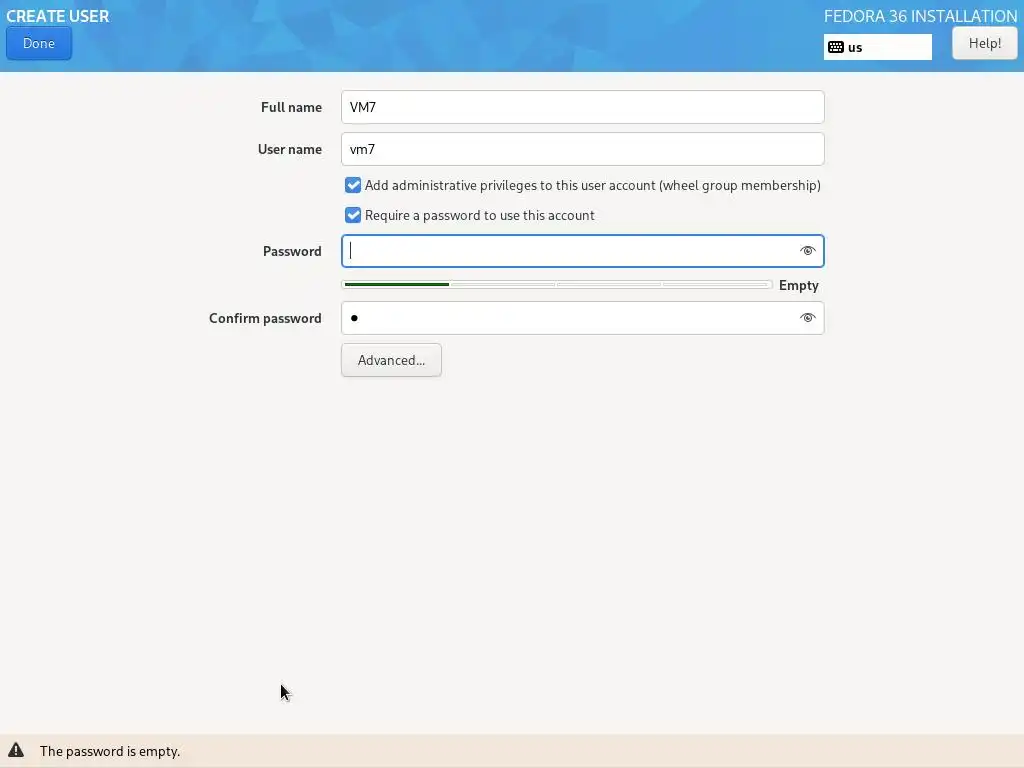This screenshot has width=1024, height=768.
Task: Click the password strength bar
Action: [x=556, y=285]
